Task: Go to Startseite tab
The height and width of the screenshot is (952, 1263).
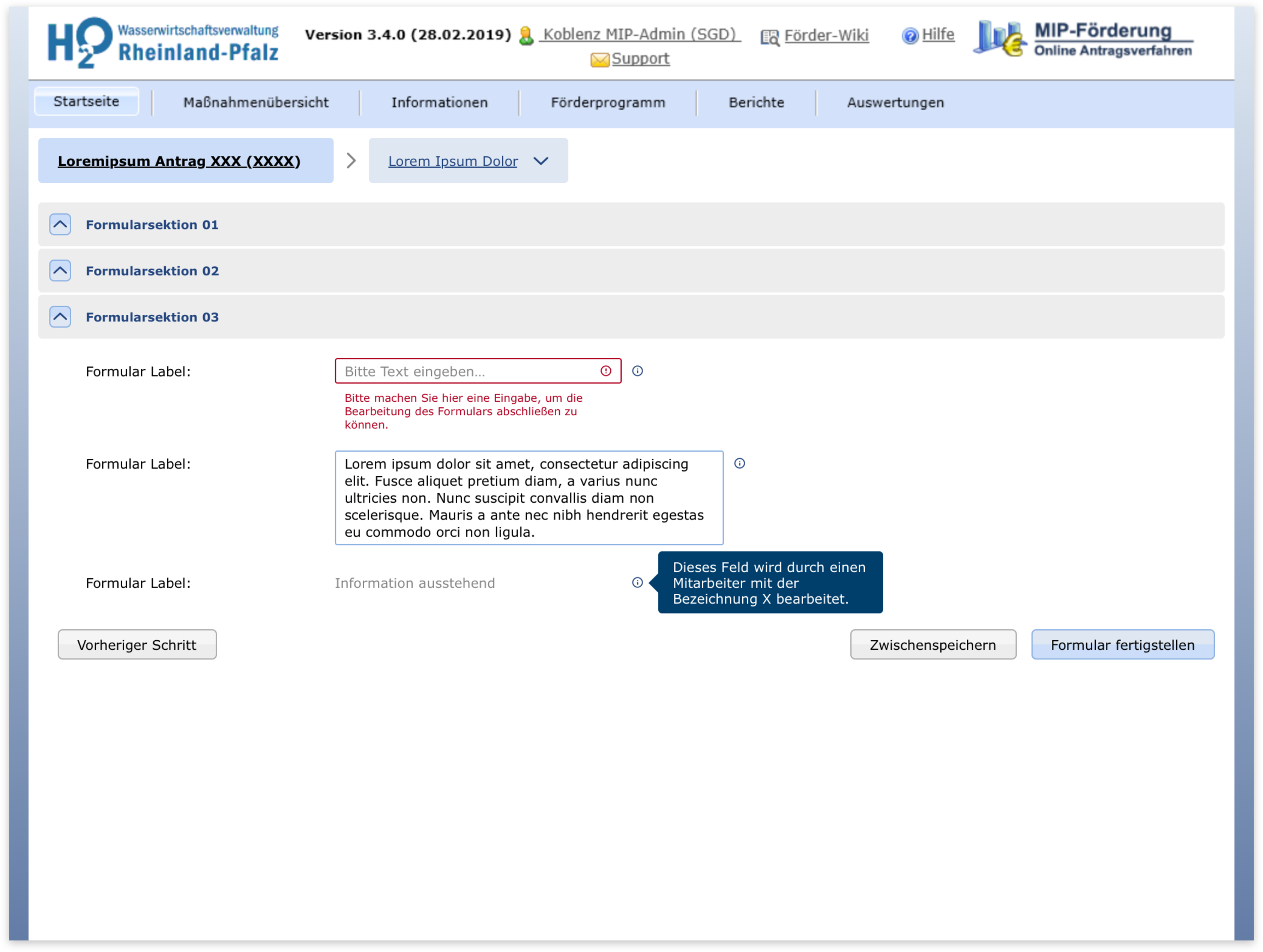Action: [86, 102]
